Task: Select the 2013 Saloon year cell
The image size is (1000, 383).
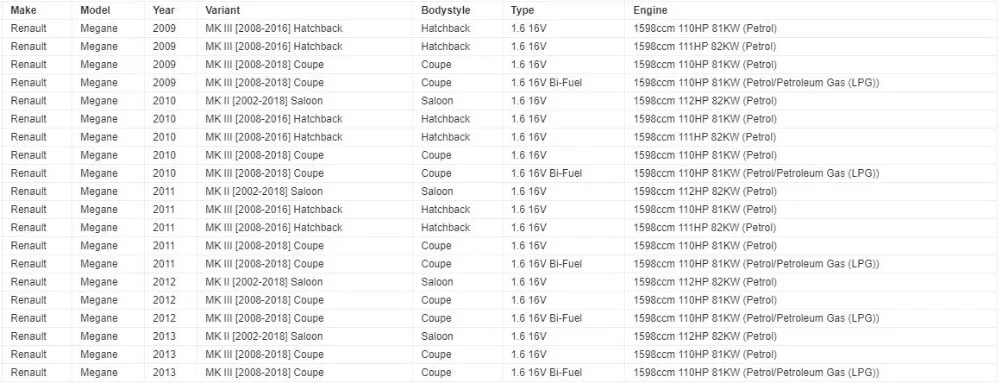Action: click(164, 336)
